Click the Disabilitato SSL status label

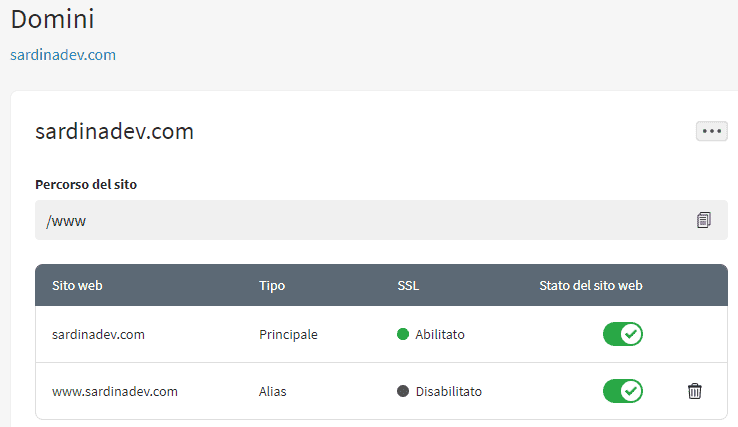click(448, 391)
